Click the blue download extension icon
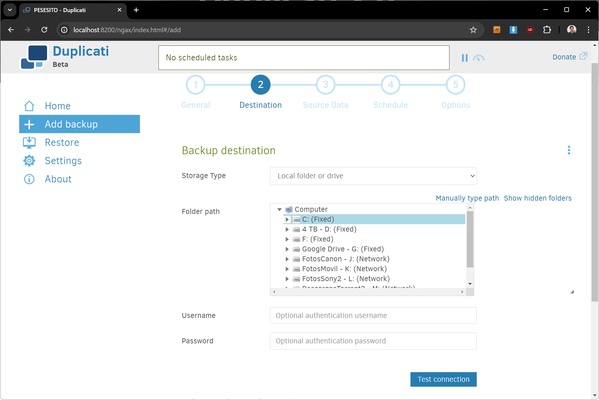Screen dimensions: 599x400 [x=513, y=29]
